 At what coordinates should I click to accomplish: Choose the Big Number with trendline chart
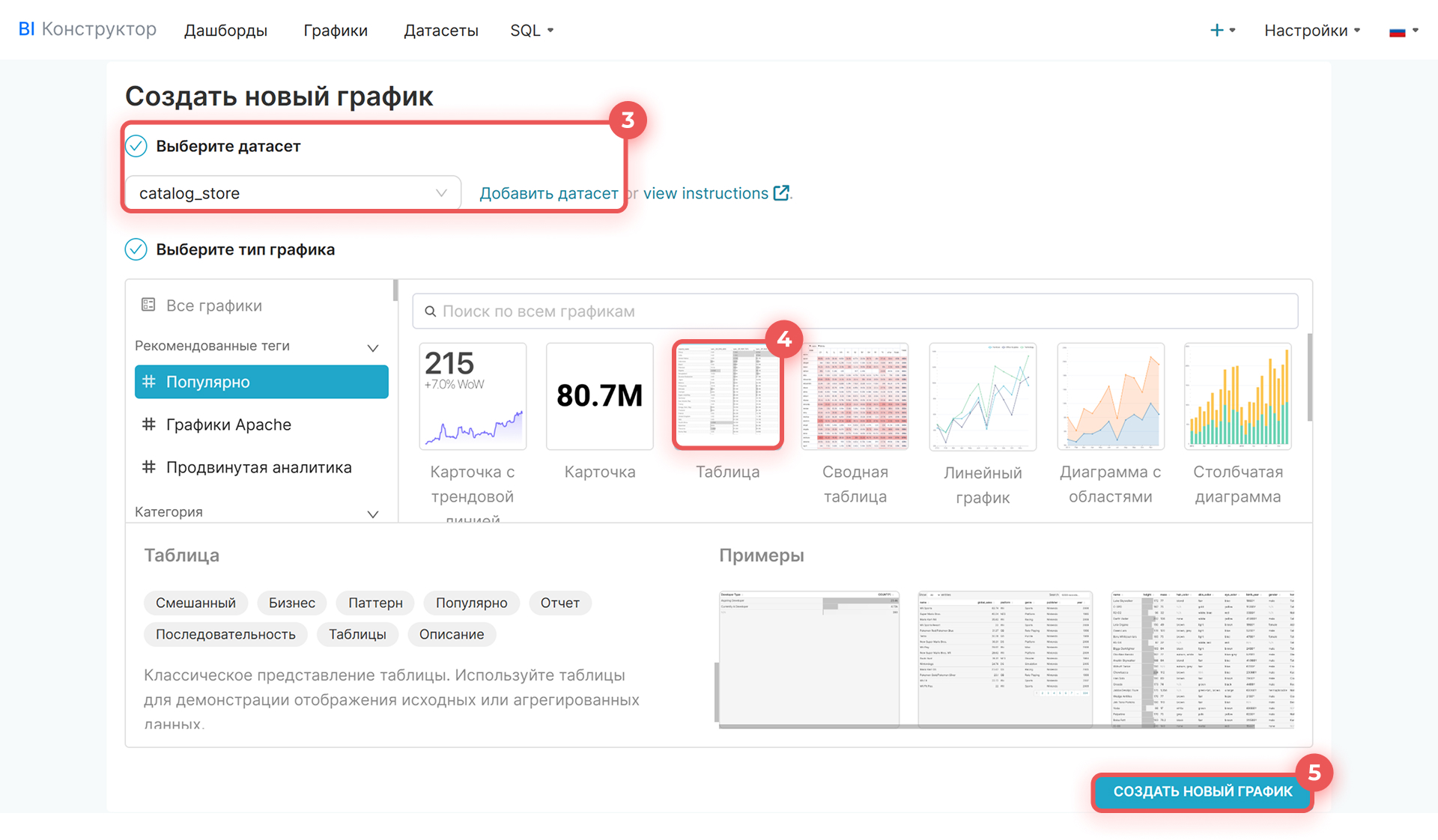[473, 396]
